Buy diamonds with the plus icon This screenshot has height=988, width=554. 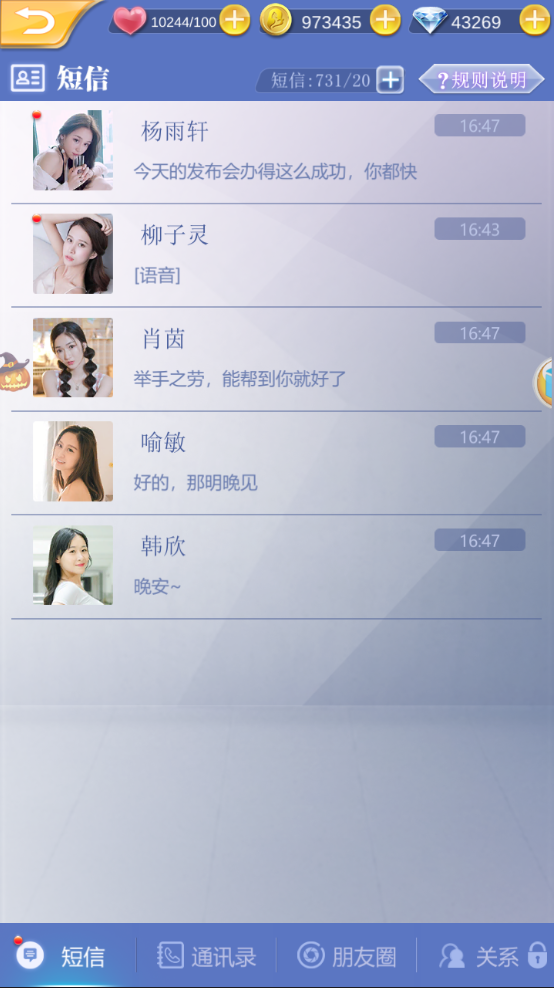(x=535, y=21)
